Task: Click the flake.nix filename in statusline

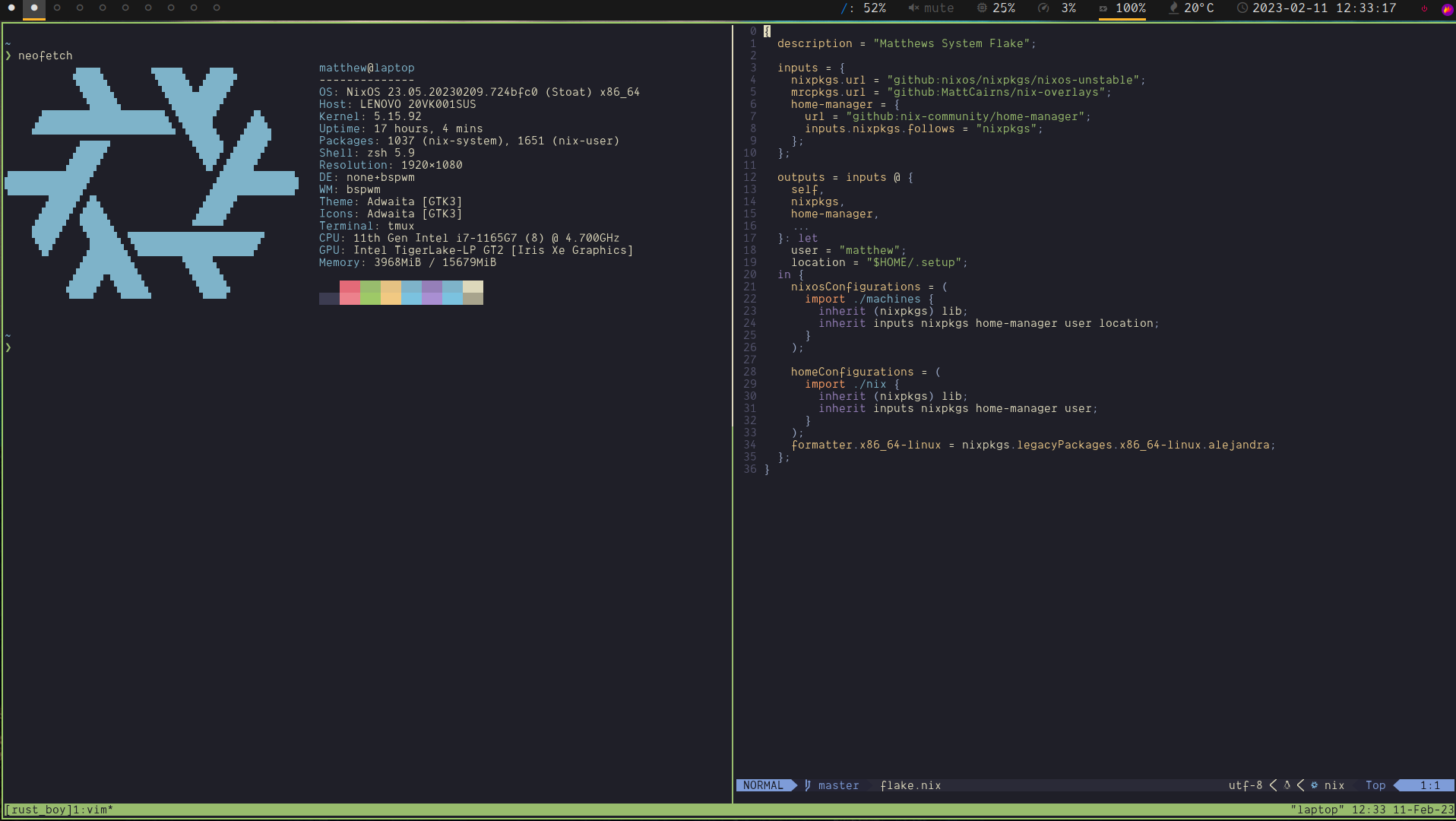Action: coord(910,785)
